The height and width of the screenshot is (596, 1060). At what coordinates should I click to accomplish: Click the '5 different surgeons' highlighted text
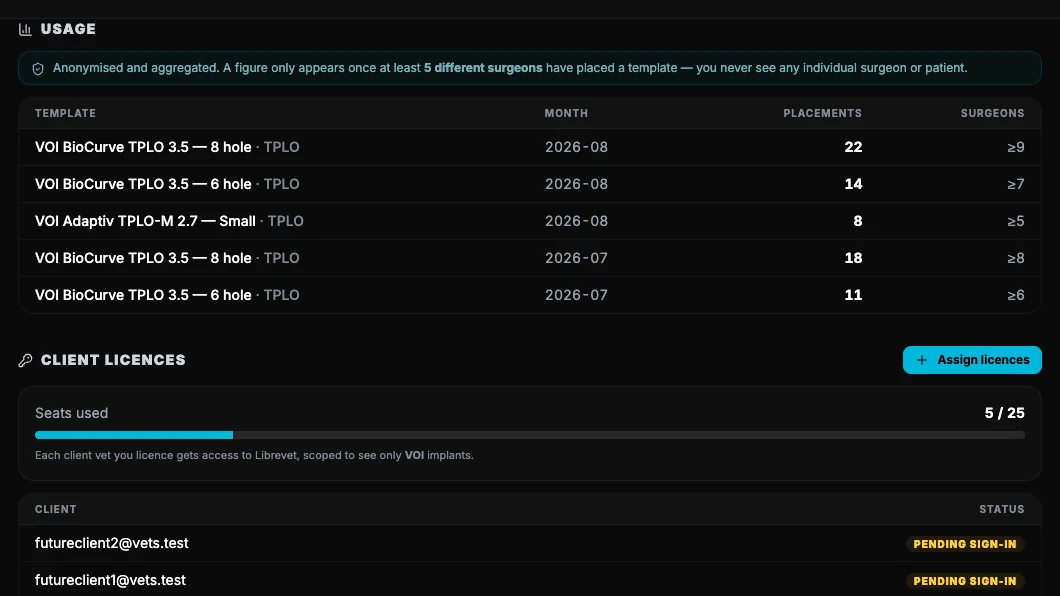483,68
